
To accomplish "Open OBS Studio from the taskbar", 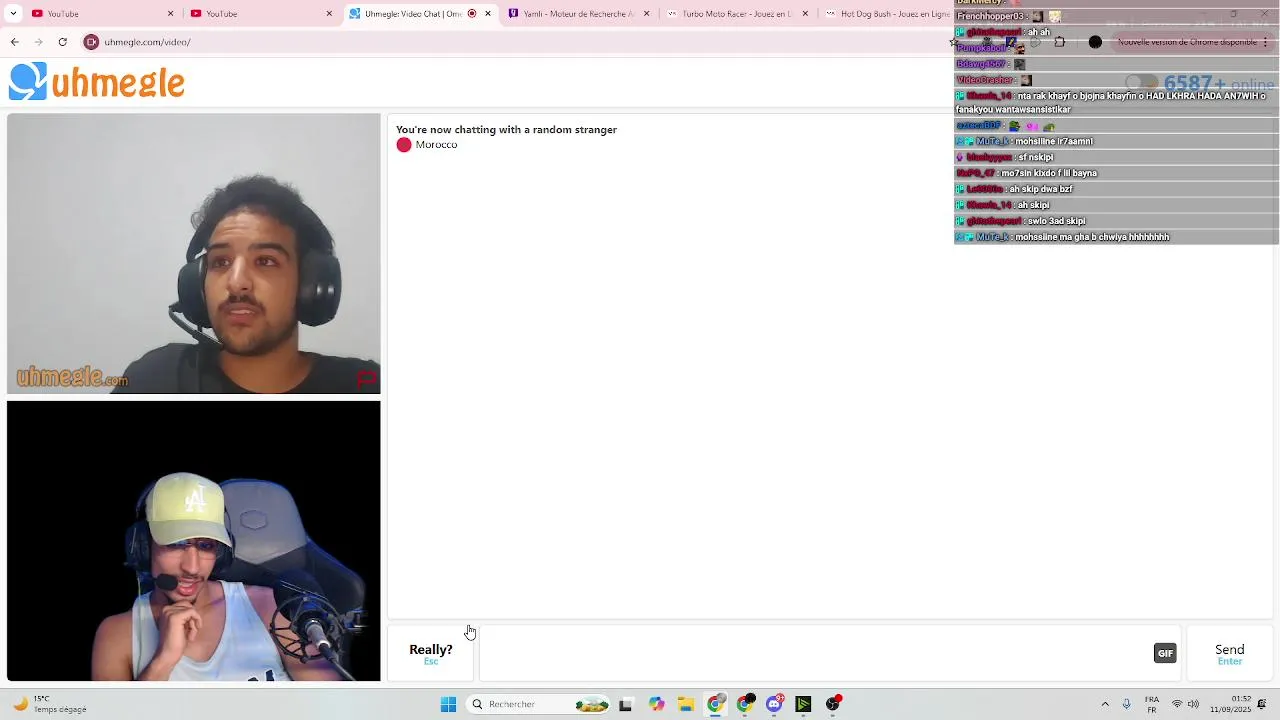I will tap(833, 704).
